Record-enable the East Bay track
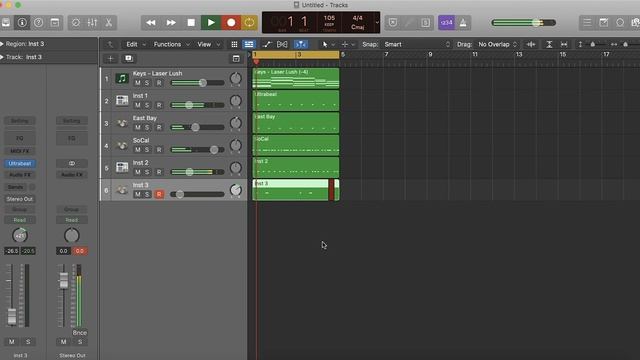This screenshot has width=640, height=360. pos(159,127)
